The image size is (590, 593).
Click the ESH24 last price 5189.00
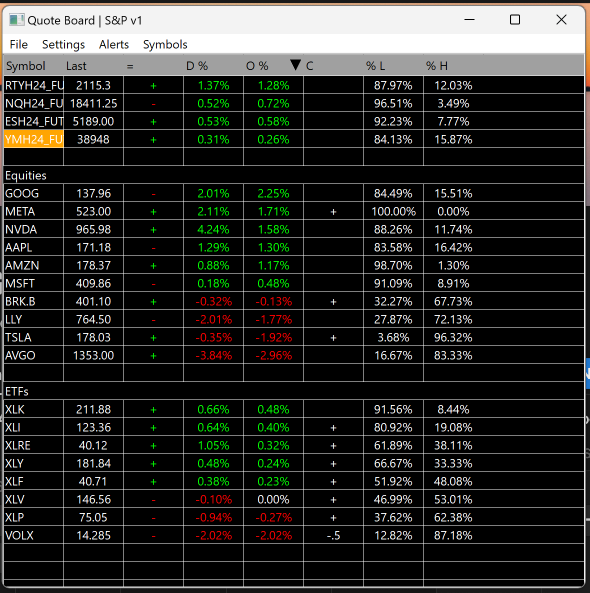tap(93, 121)
